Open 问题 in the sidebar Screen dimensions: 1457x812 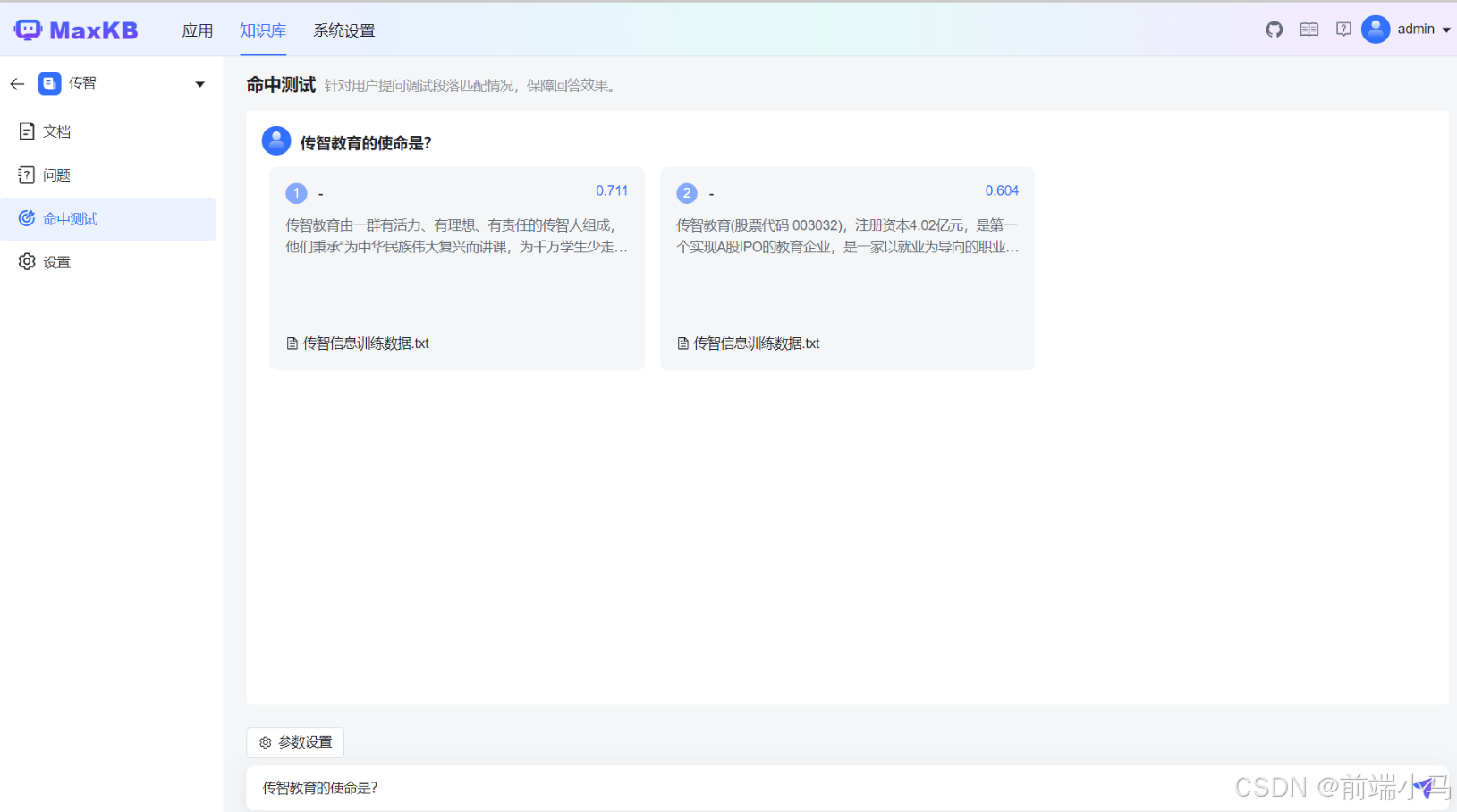pos(107,175)
